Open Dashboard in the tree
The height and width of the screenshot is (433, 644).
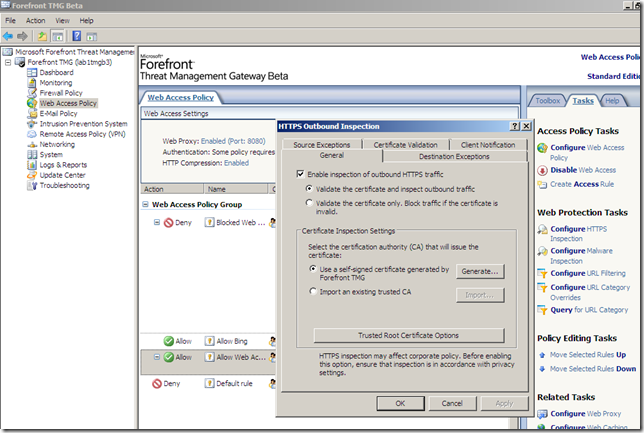coord(56,72)
